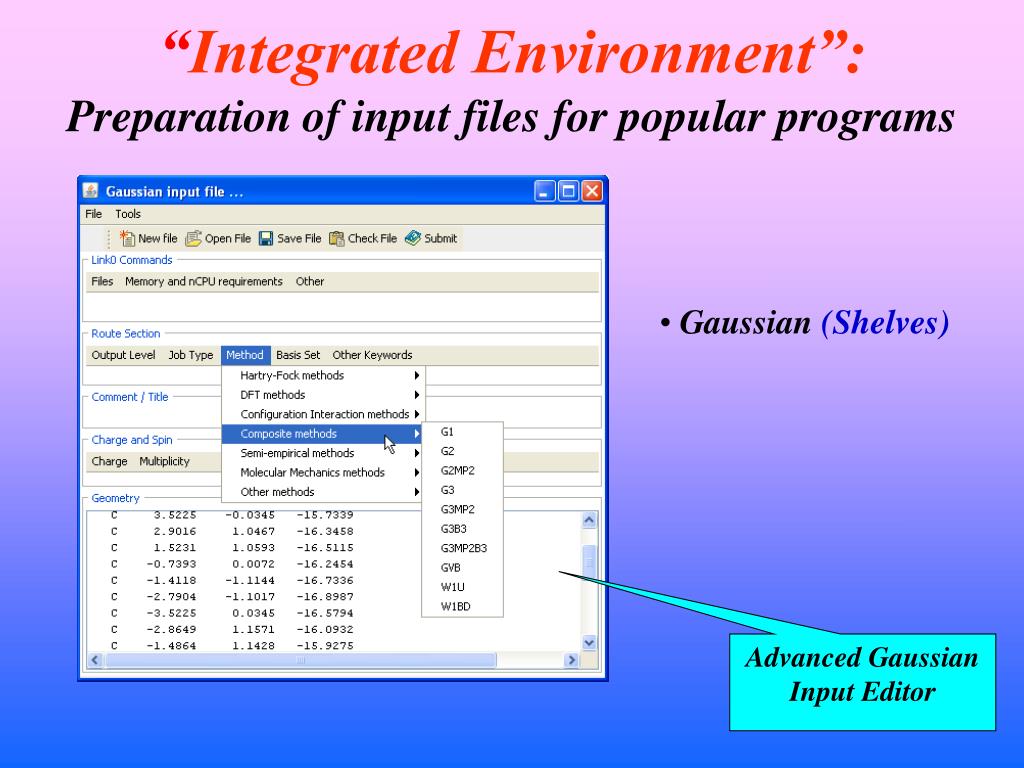Select W1U composite method
1024x768 pixels.
pos(462,587)
